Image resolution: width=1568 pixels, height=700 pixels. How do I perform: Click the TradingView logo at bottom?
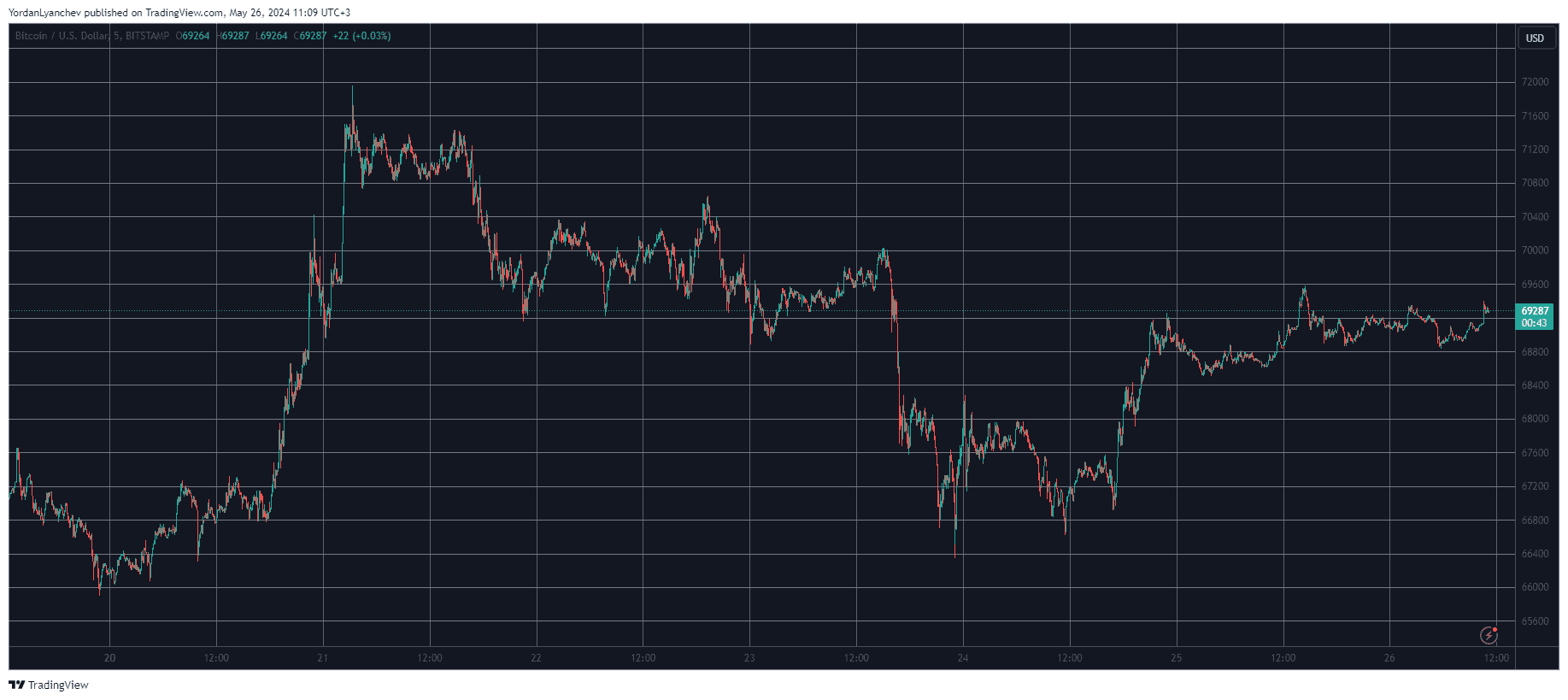tap(49, 685)
